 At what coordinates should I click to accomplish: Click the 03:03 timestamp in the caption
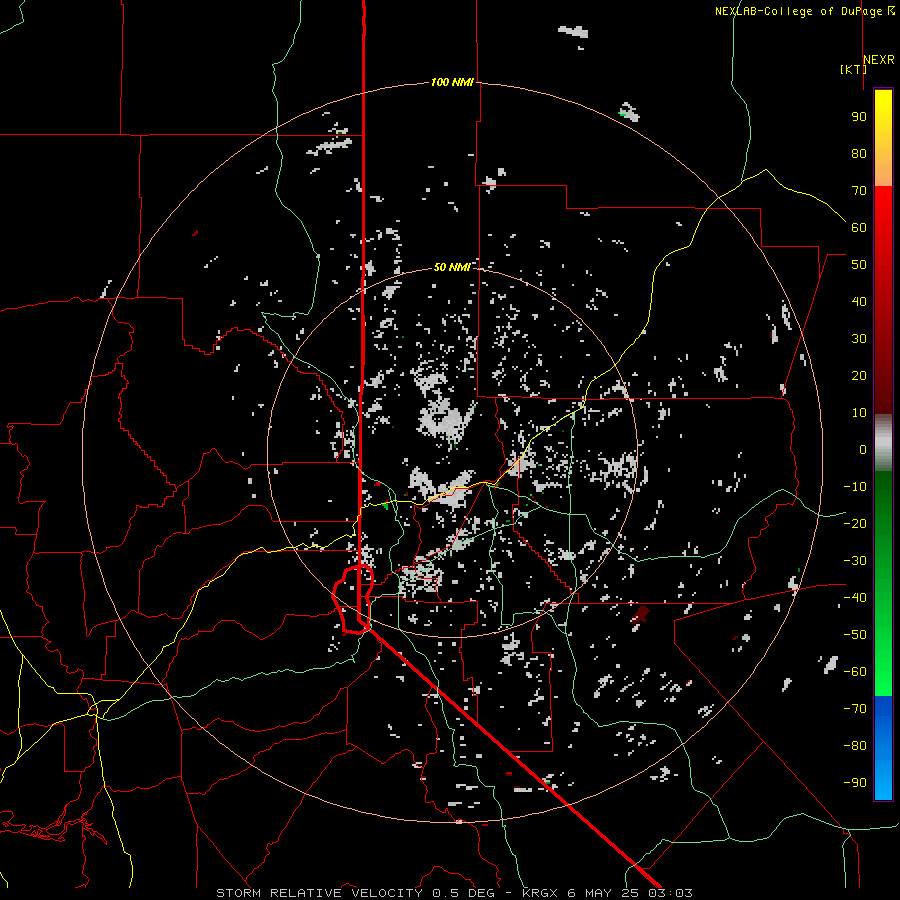670,893
